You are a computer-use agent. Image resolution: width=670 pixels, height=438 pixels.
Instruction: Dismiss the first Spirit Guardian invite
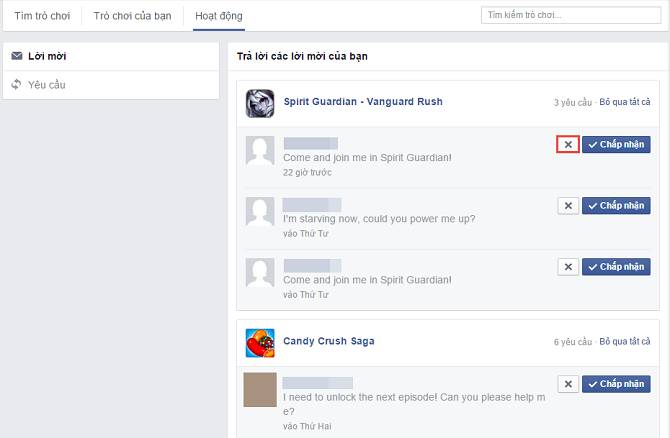pos(568,144)
